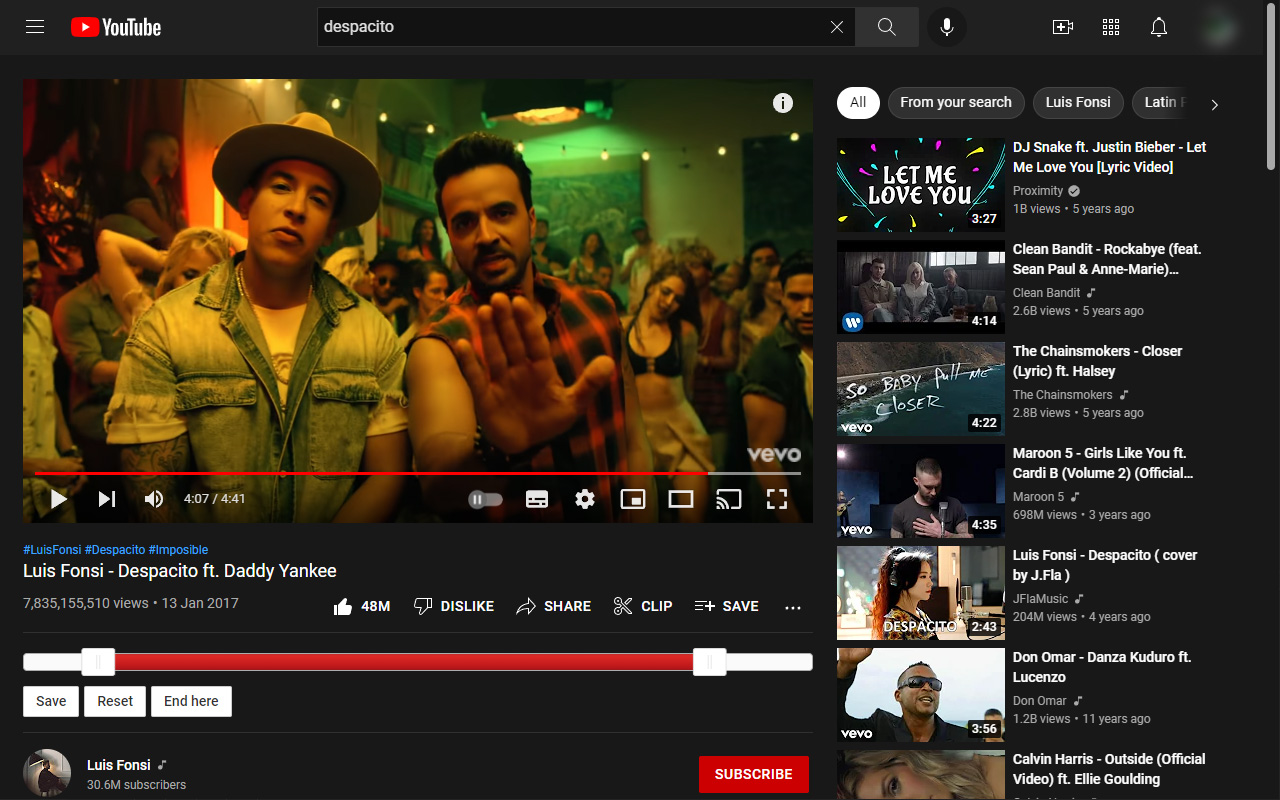Screen dimensions: 1280x800
Task: Click the right handle of range slider
Action: coord(709,662)
